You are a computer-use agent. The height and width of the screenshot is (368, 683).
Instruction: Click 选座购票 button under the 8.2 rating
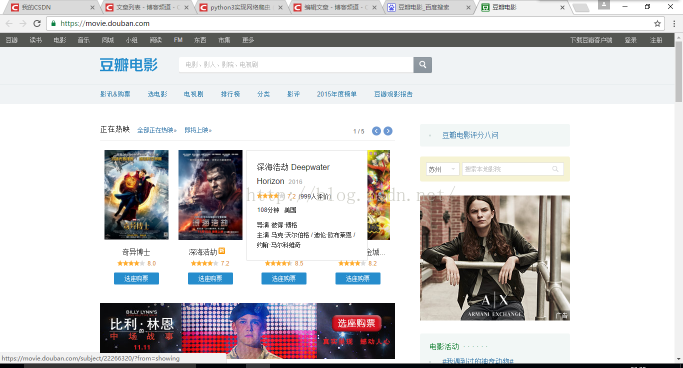(358, 278)
